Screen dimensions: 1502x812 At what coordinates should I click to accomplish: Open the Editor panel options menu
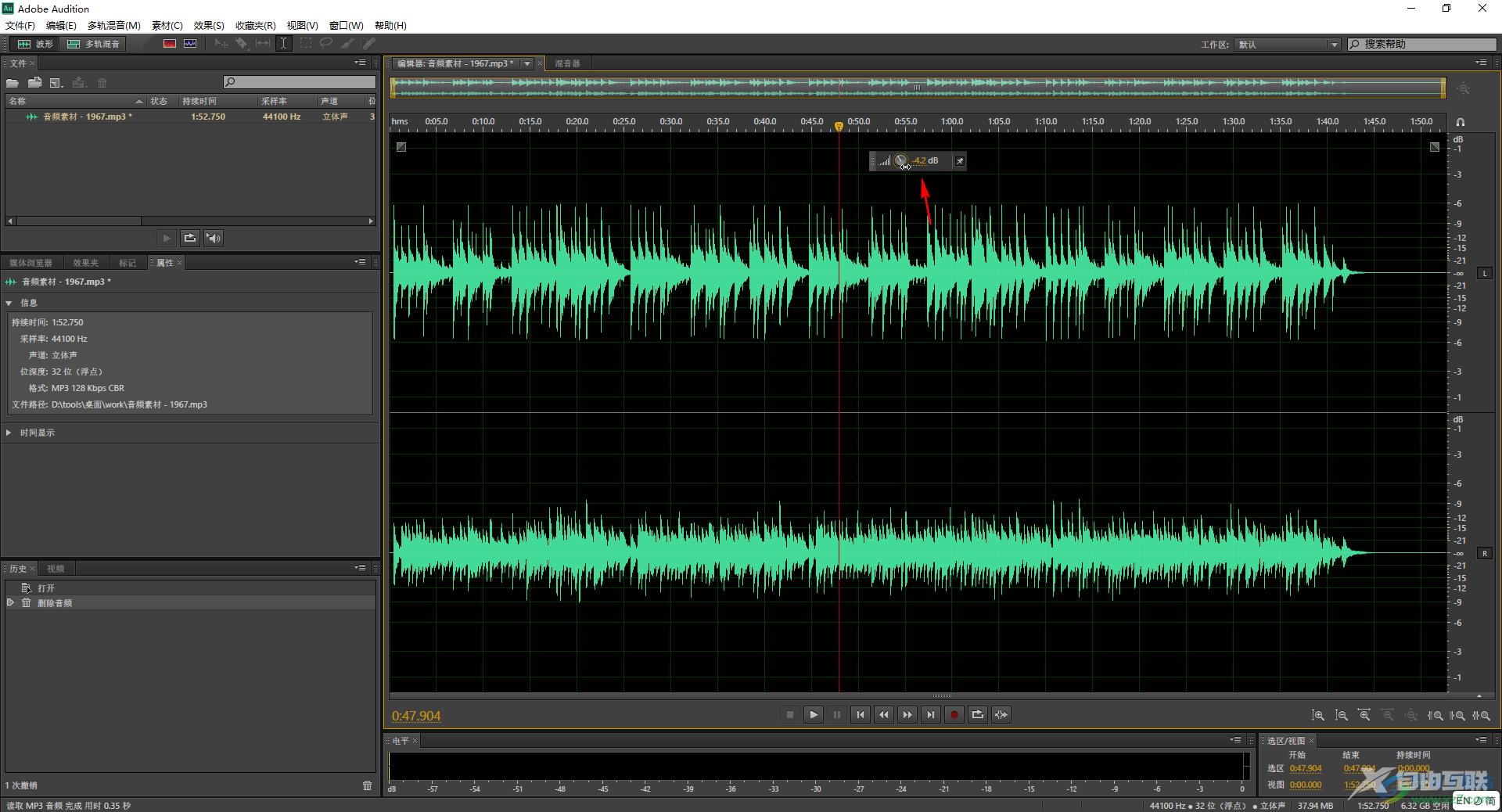tap(1481, 63)
